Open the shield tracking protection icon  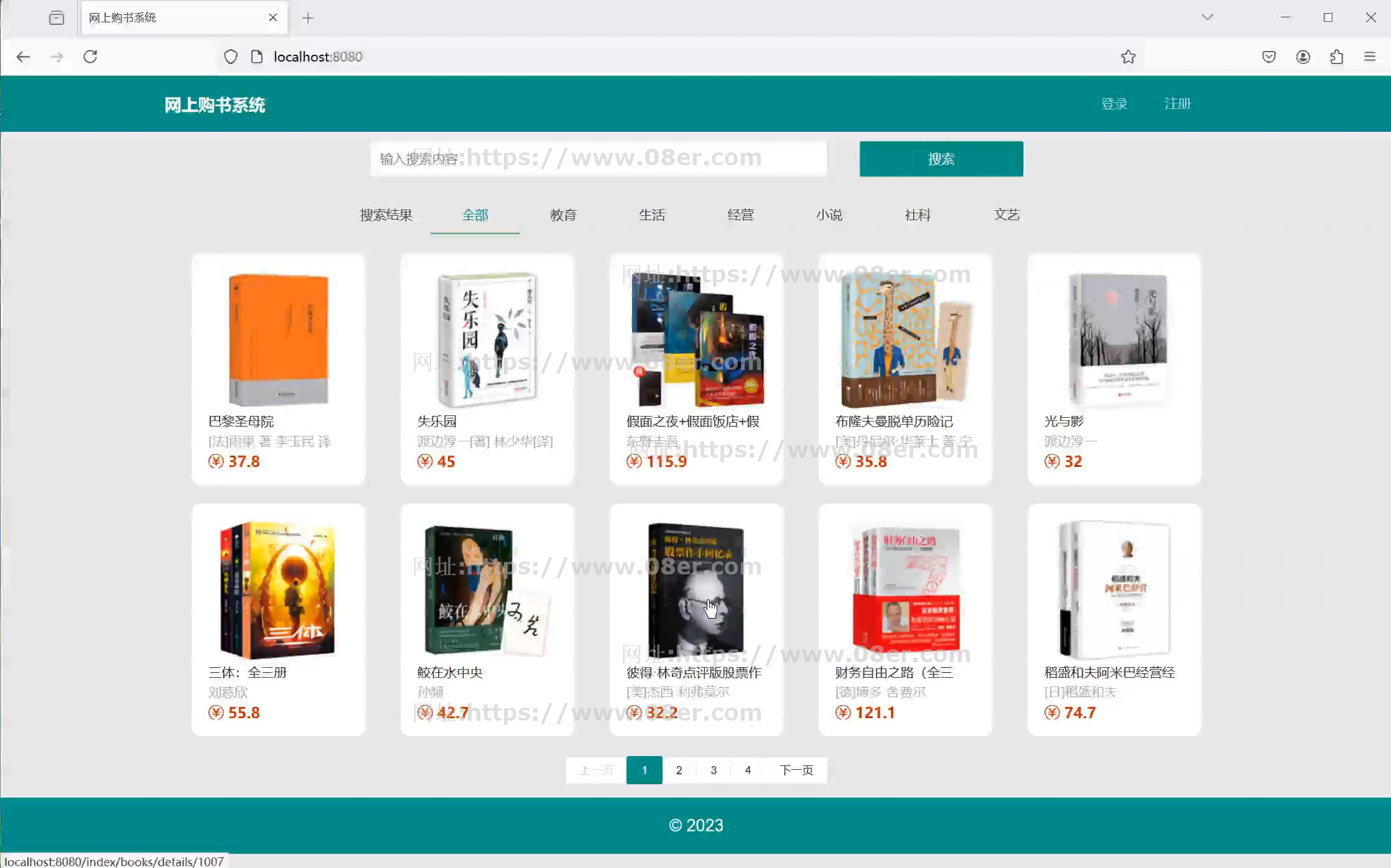point(231,57)
